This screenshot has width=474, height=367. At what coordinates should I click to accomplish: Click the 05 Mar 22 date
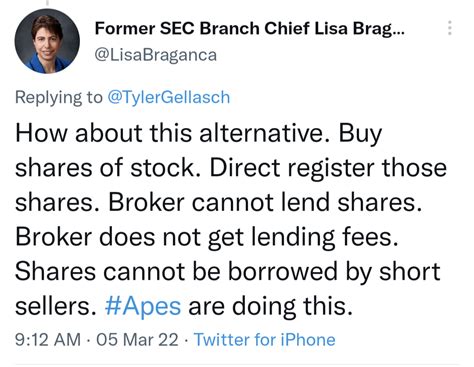pyautogui.click(x=137, y=340)
